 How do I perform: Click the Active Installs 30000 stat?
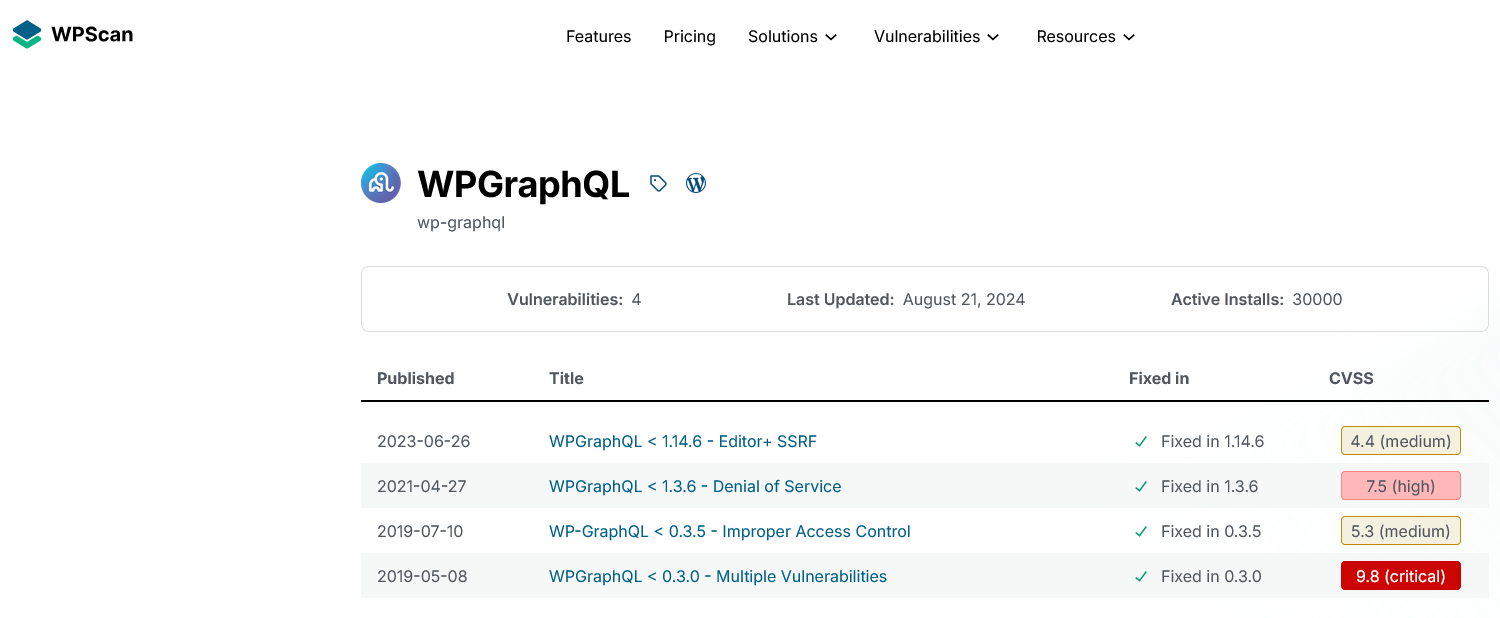pyautogui.click(x=1257, y=299)
